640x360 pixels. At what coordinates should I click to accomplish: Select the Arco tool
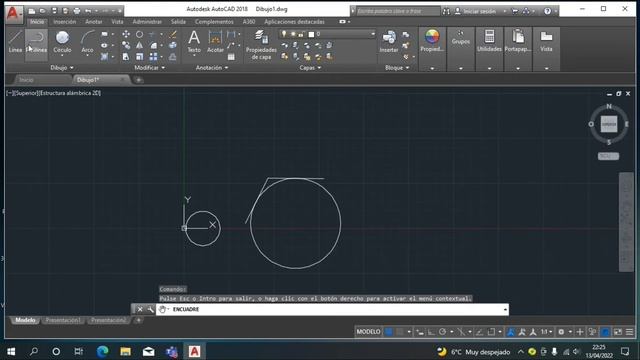click(87, 42)
